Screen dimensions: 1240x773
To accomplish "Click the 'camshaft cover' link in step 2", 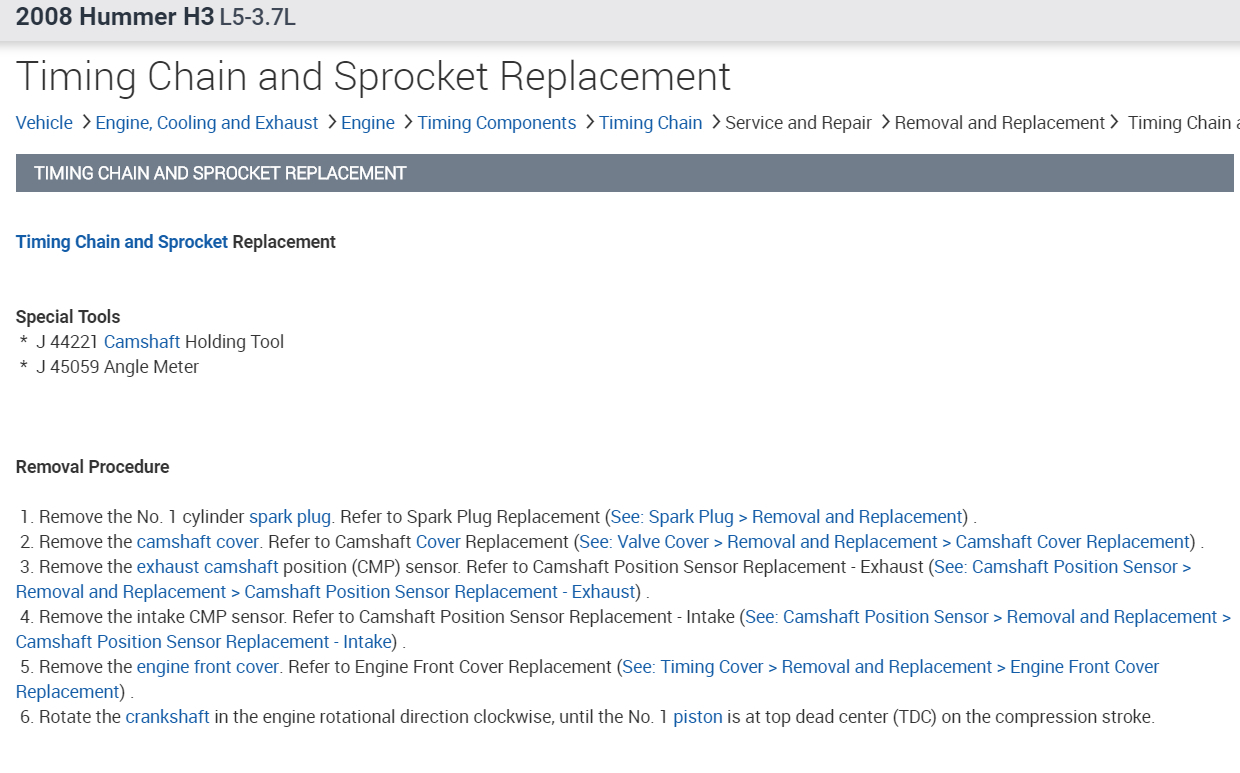I will pos(198,542).
